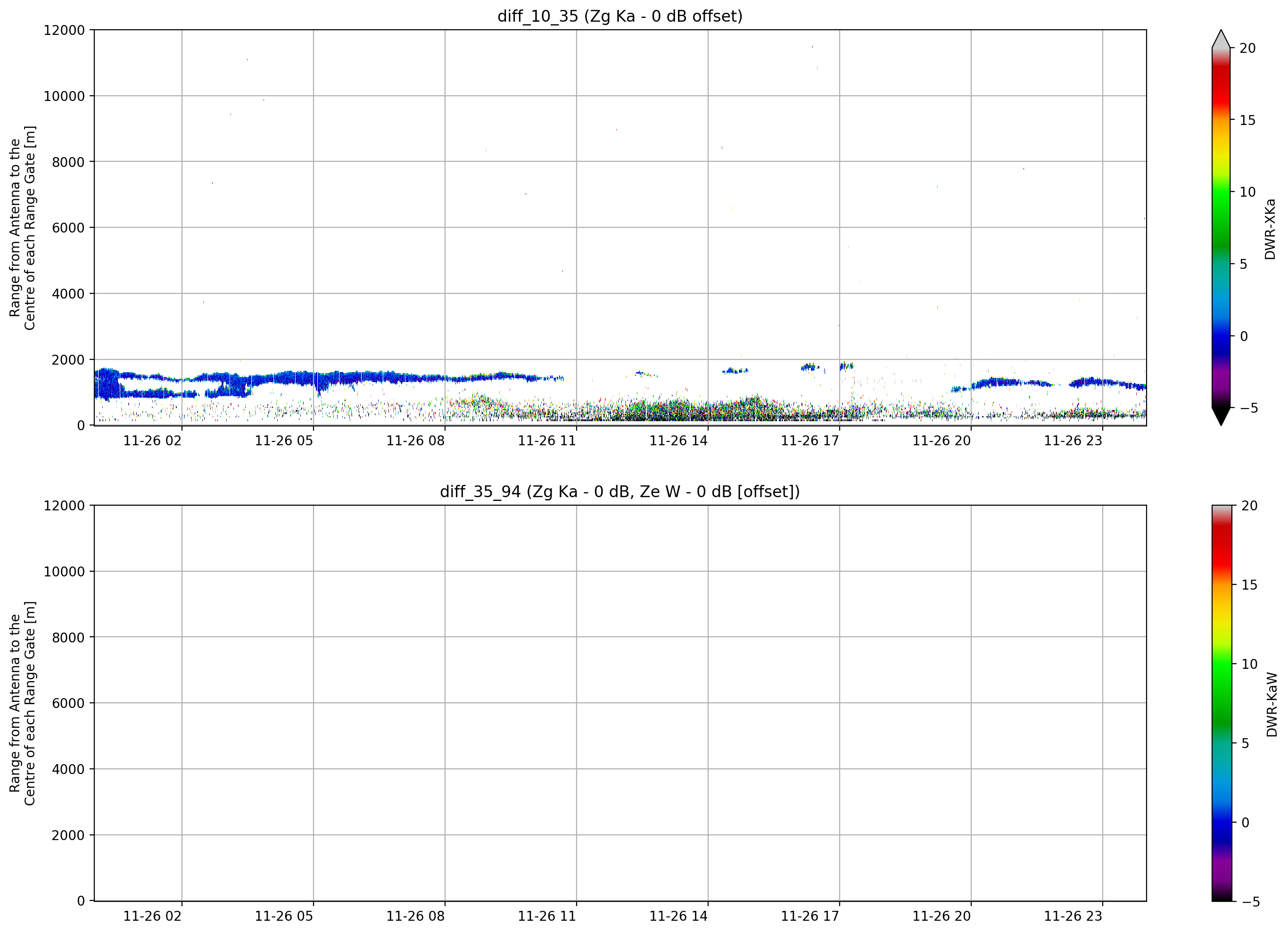Click the top plot's "4000" y-axis tick
This screenshot has height=933, width=1288.
(x=68, y=294)
